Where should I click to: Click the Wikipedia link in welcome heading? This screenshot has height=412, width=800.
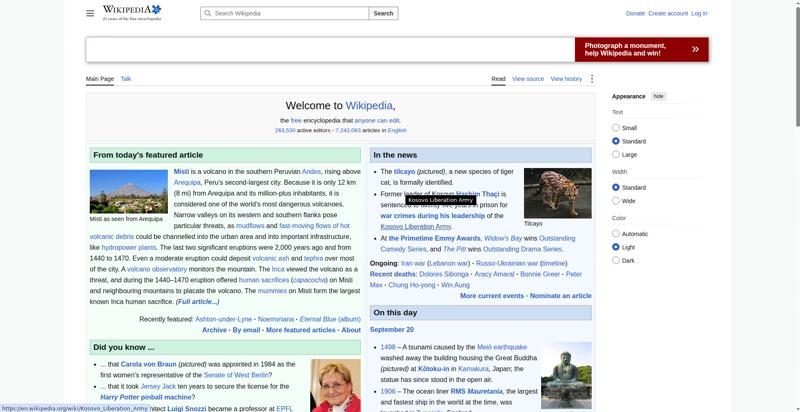[369, 106]
